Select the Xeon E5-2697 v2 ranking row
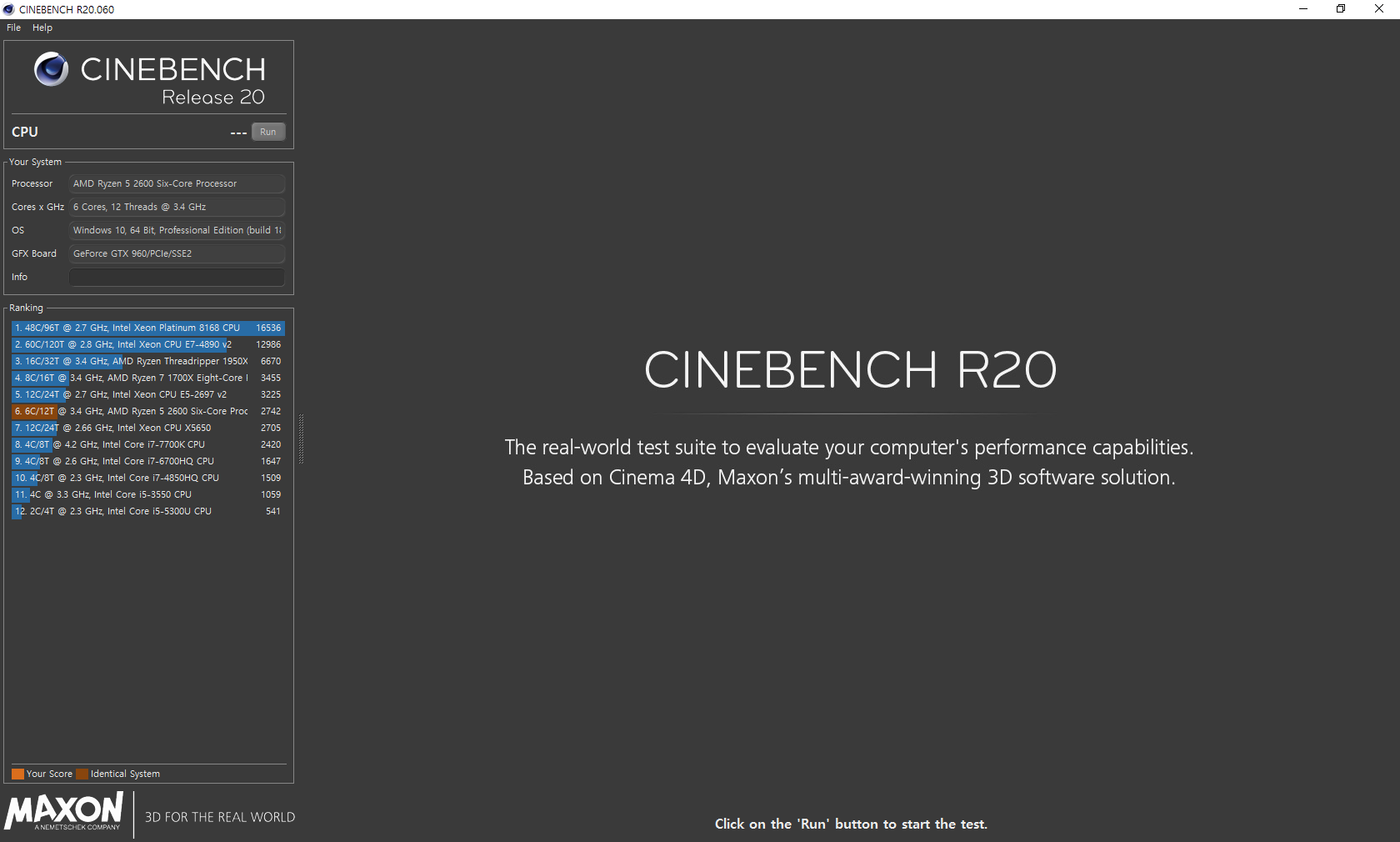This screenshot has height=842, width=1400. [148, 394]
